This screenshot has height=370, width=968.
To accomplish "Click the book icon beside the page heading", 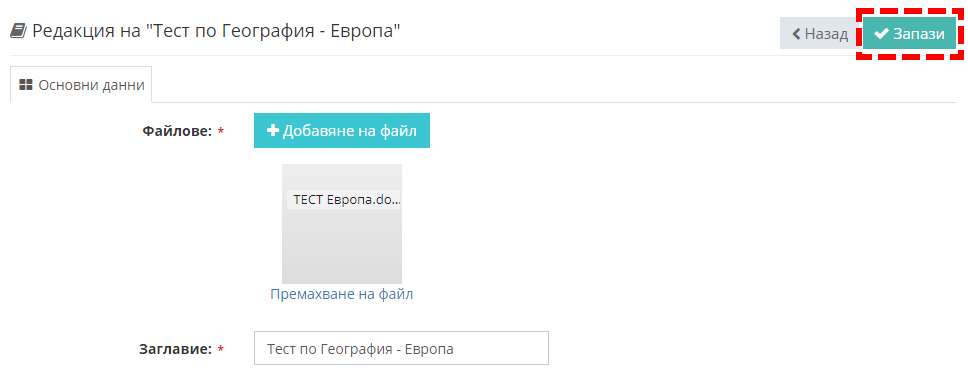I will click(x=19, y=30).
